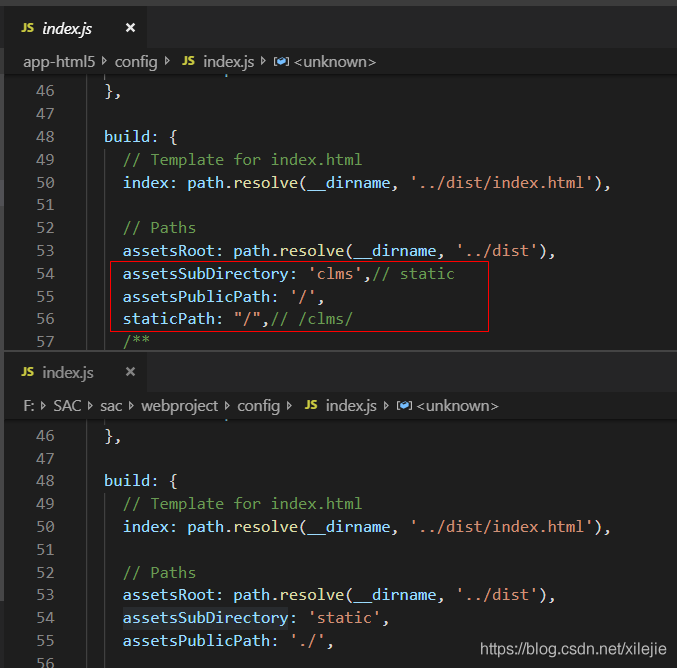Screen dimensions: 677x668
Task: Click the config breadcrumb in the upper pane
Action: click(136, 62)
